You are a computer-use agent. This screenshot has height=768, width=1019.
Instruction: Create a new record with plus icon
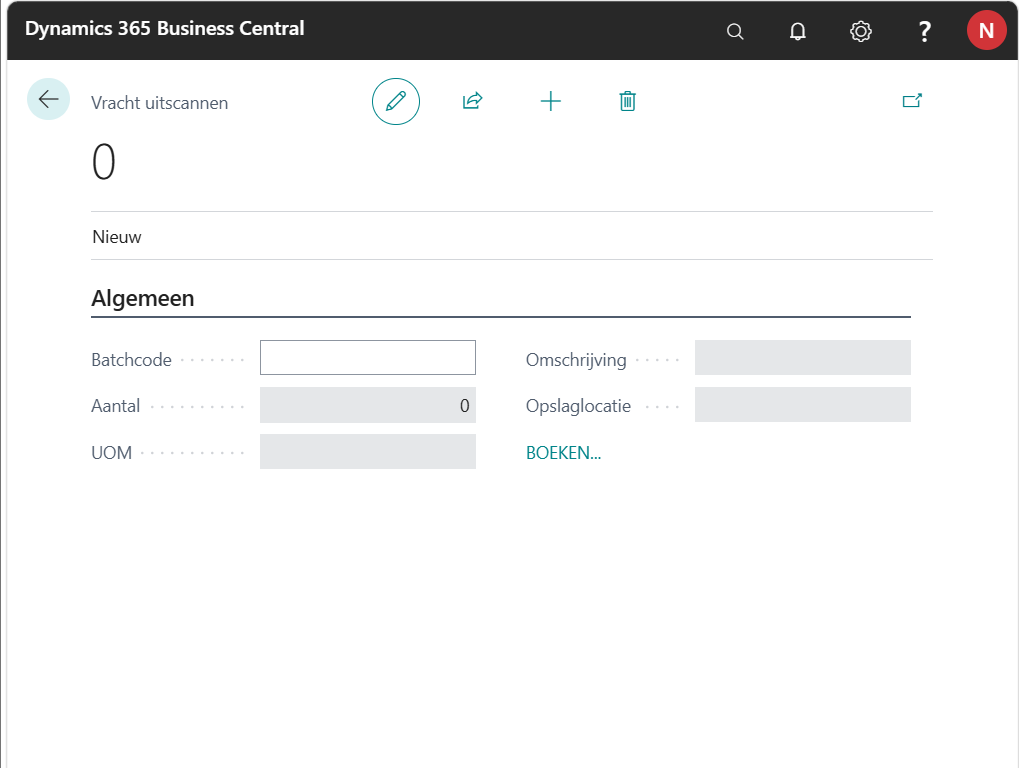551,101
